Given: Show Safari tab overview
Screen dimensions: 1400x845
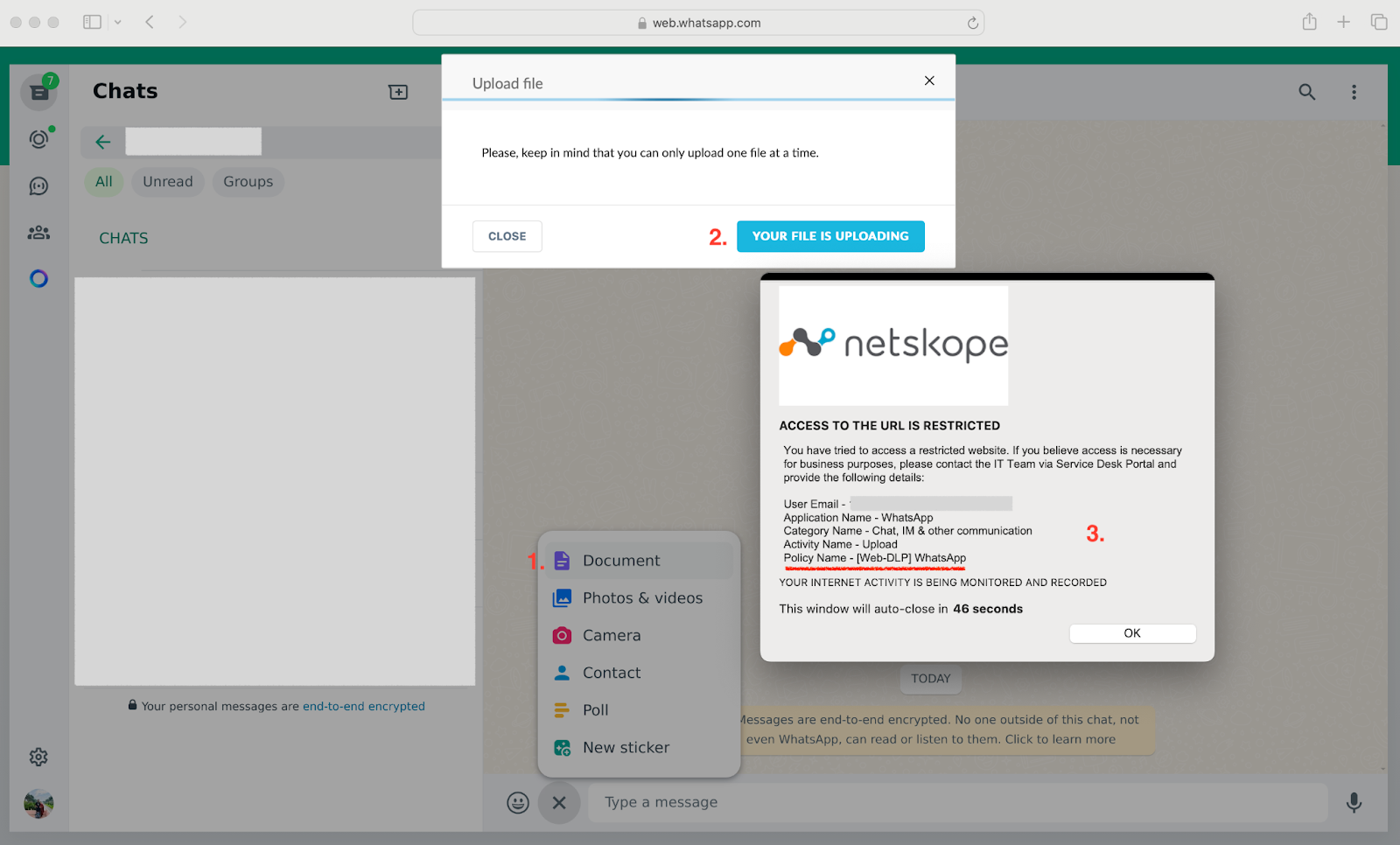Looking at the screenshot, I should tap(1379, 22).
